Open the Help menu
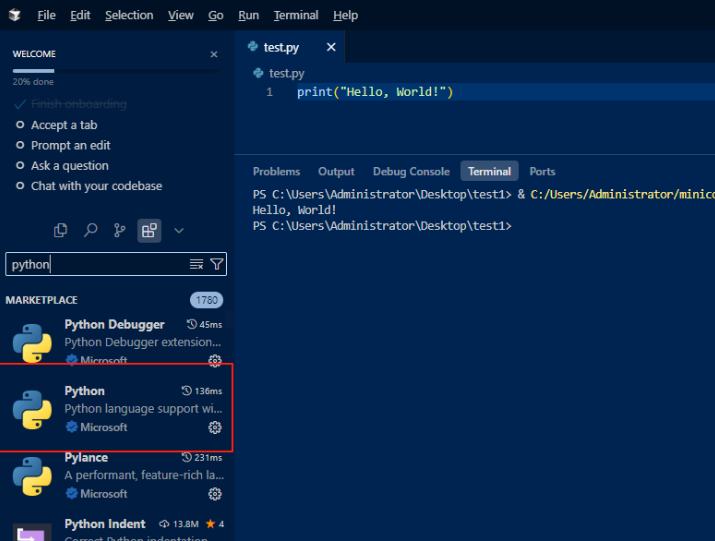This screenshot has width=715, height=541. tap(345, 15)
